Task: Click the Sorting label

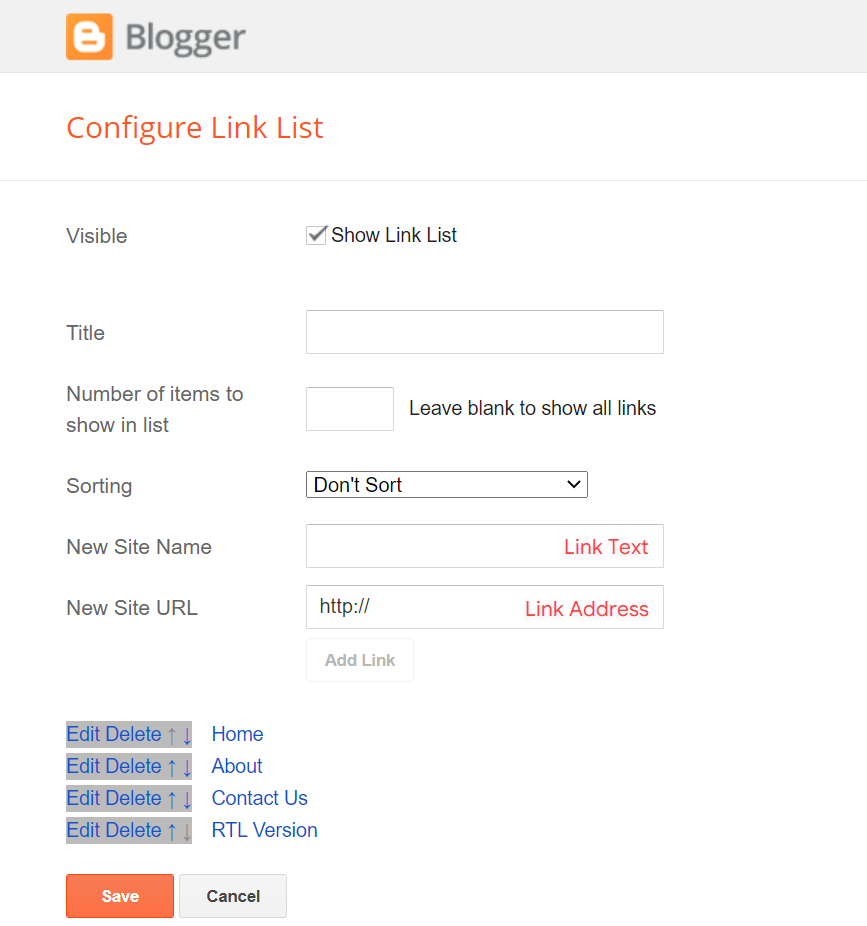Action: (99, 486)
